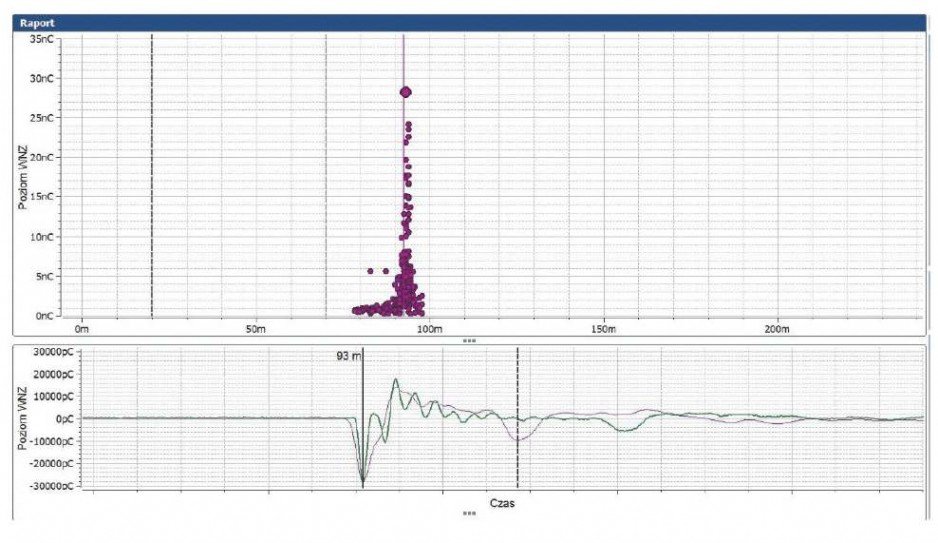Viewport: 938px width, 543px height.
Task: Select the dashed vertical marker in lower waveform chart
Action: pyautogui.click(x=517, y=417)
